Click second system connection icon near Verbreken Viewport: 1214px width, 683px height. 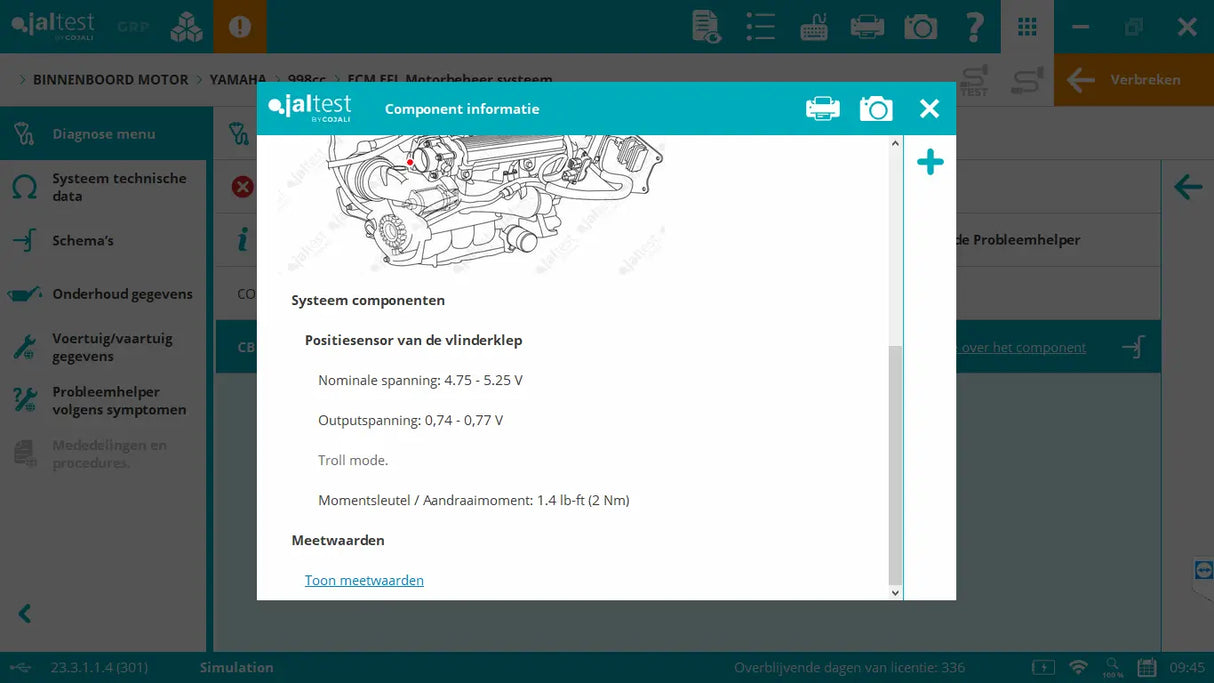coord(1026,80)
